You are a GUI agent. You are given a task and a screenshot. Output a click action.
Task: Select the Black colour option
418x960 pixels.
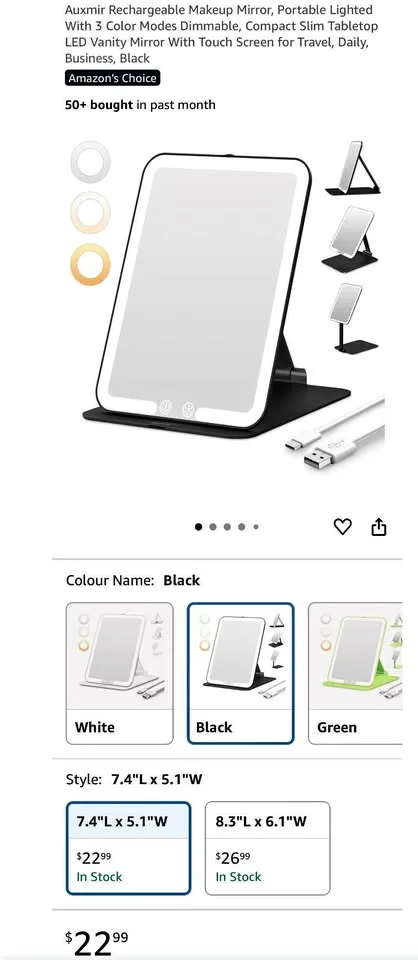(x=241, y=673)
